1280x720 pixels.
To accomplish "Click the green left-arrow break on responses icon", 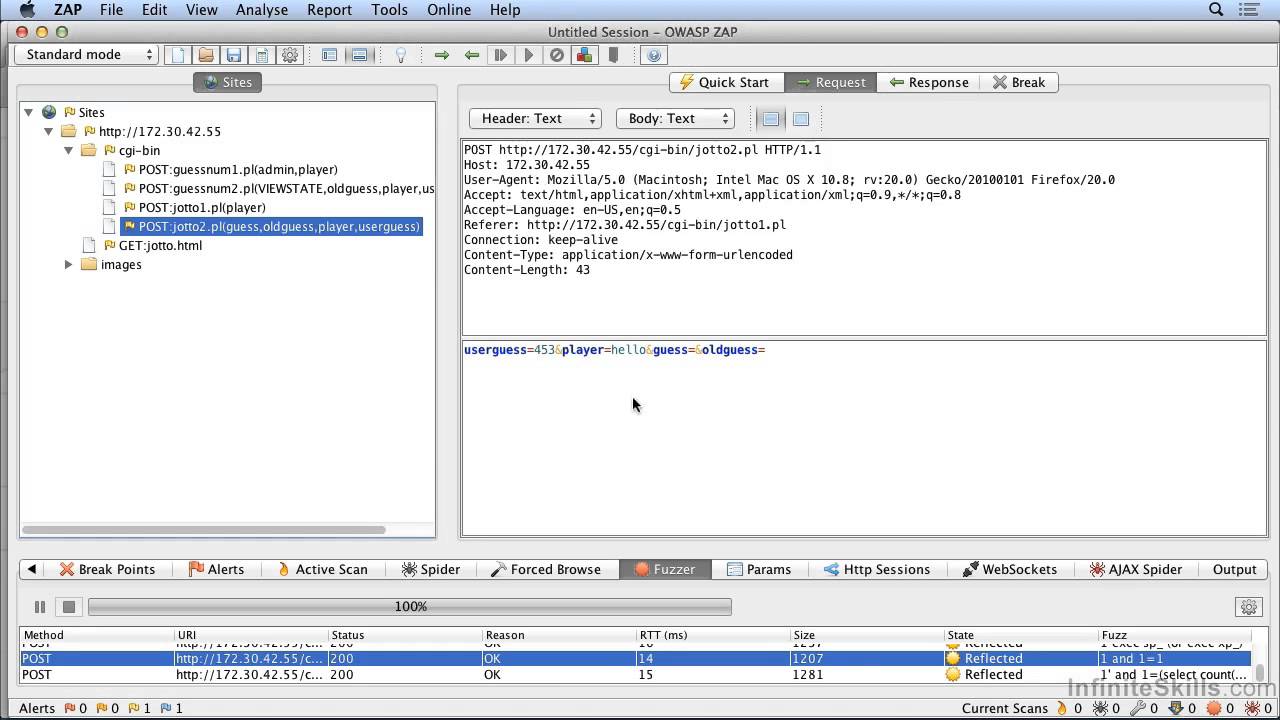I will tap(472, 55).
